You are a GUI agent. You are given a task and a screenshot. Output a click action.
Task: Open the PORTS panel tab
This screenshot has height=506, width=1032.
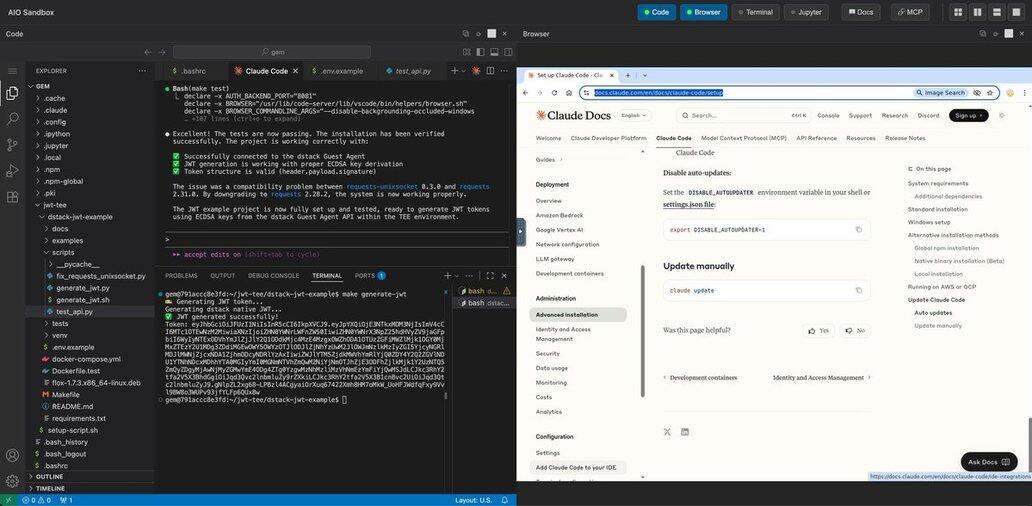click(370, 276)
